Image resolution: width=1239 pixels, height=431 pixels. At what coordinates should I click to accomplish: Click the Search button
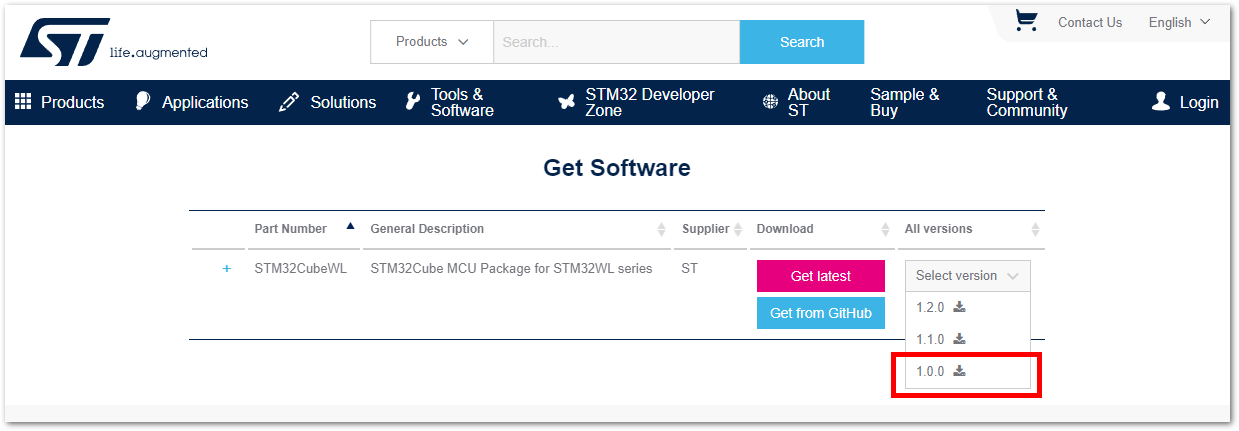(x=802, y=42)
